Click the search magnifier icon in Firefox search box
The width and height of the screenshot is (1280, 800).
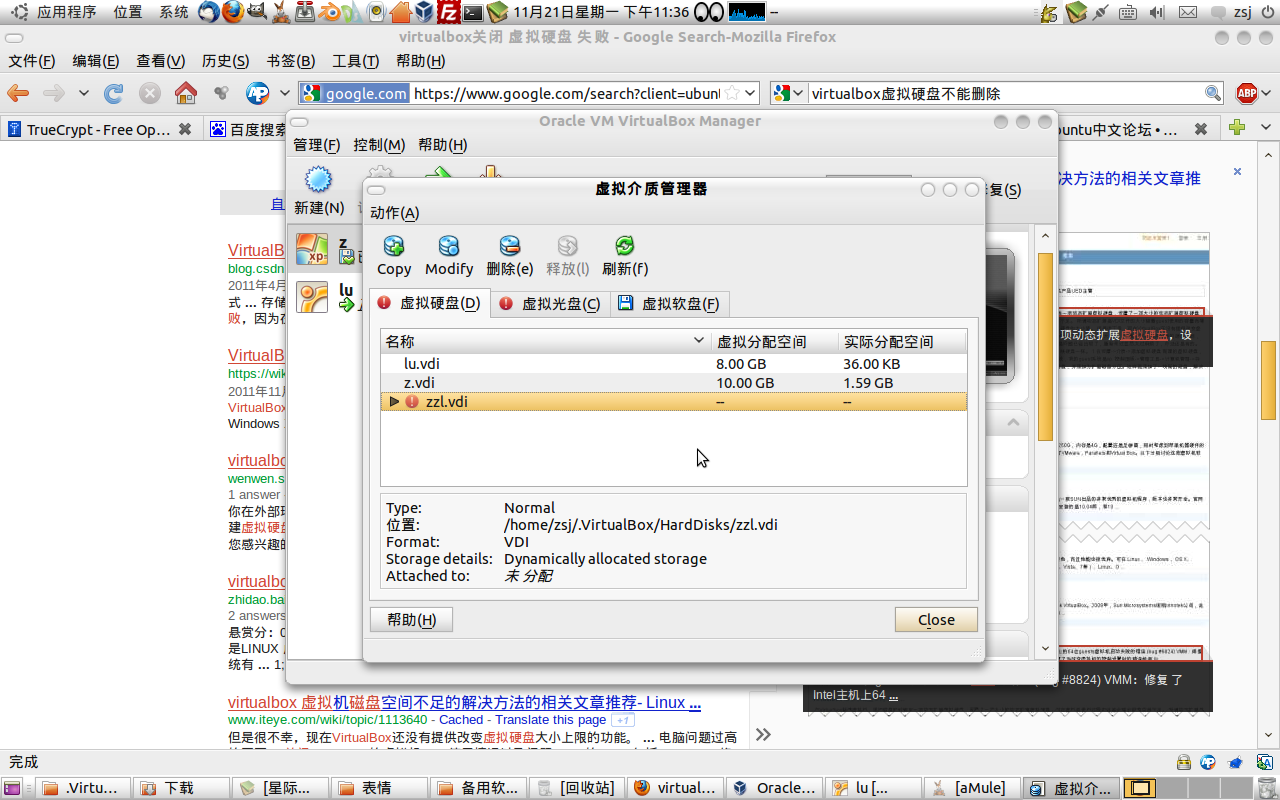click(x=1212, y=93)
